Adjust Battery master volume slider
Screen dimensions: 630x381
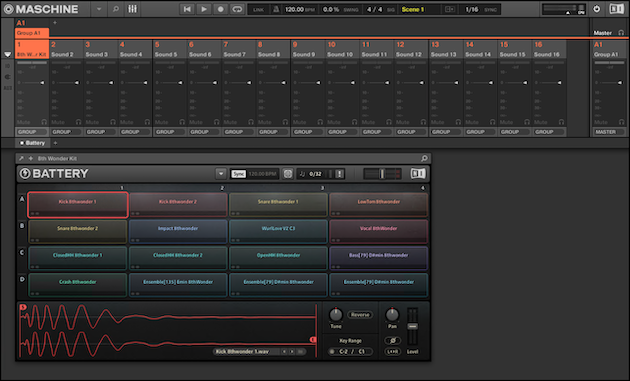point(382,174)
